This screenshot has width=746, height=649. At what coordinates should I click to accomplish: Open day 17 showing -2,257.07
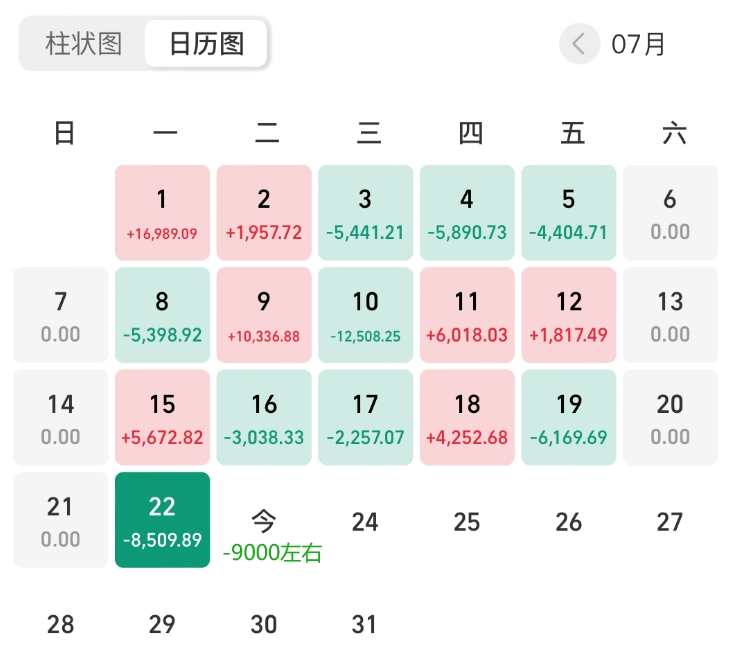[365, 417]
